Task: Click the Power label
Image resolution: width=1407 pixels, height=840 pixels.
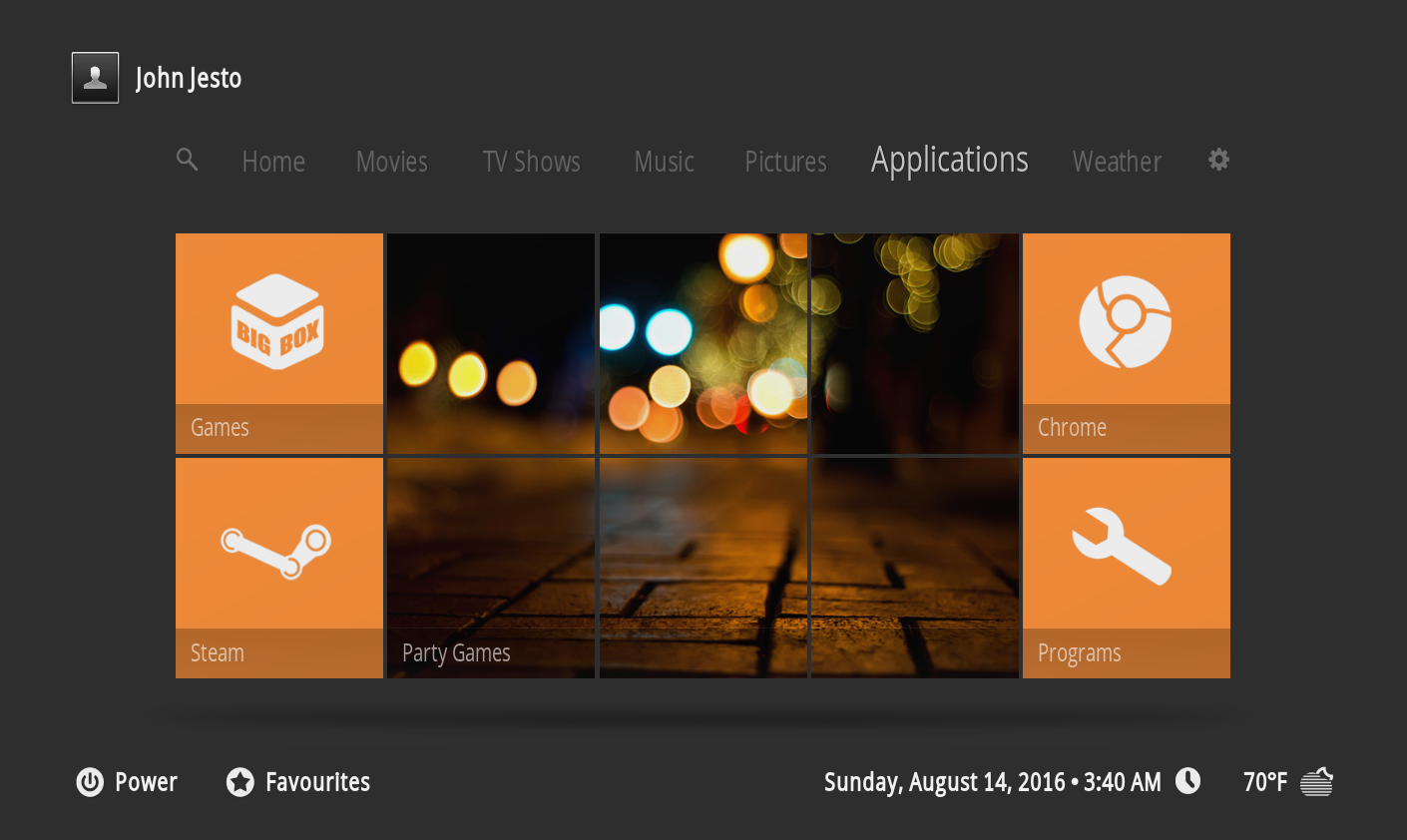Action: point(146,782)
